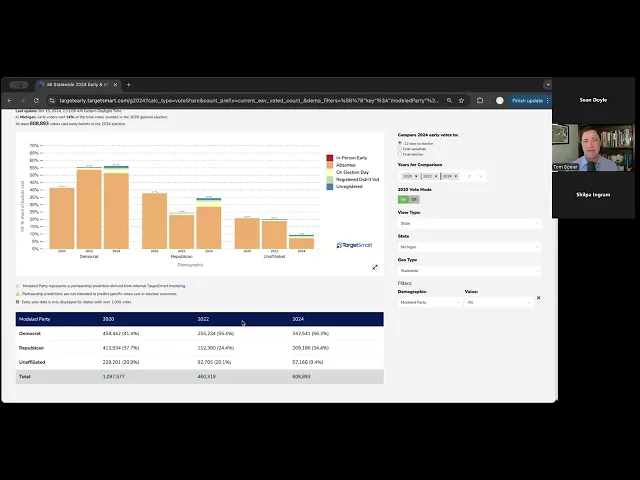Click the 2020 table column header
The height and width of the screenshot is (480, 640).
tap(108, 319)
